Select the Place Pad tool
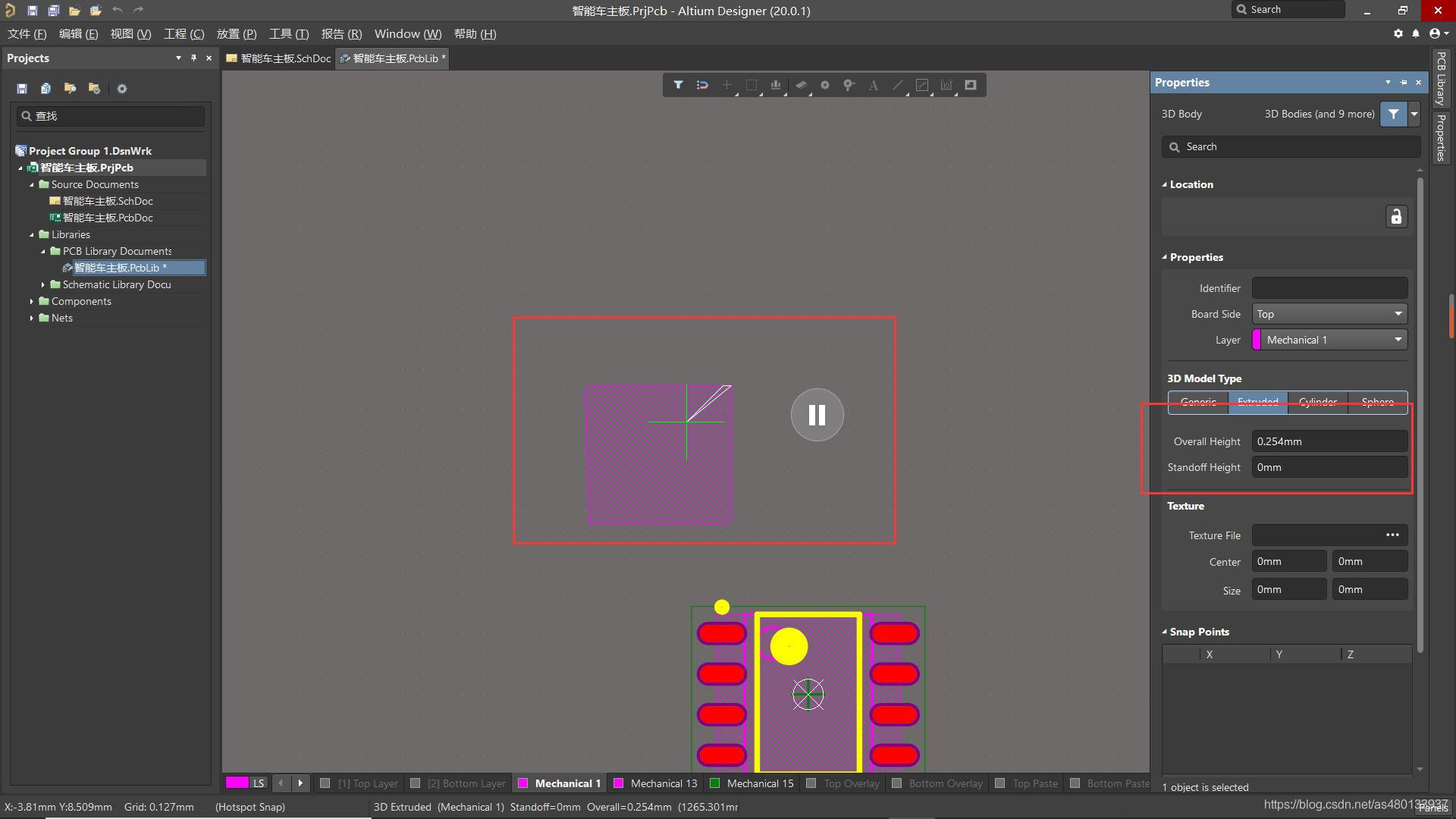The height and width of the screenshot is (819, 1456). tap(824, 85)
